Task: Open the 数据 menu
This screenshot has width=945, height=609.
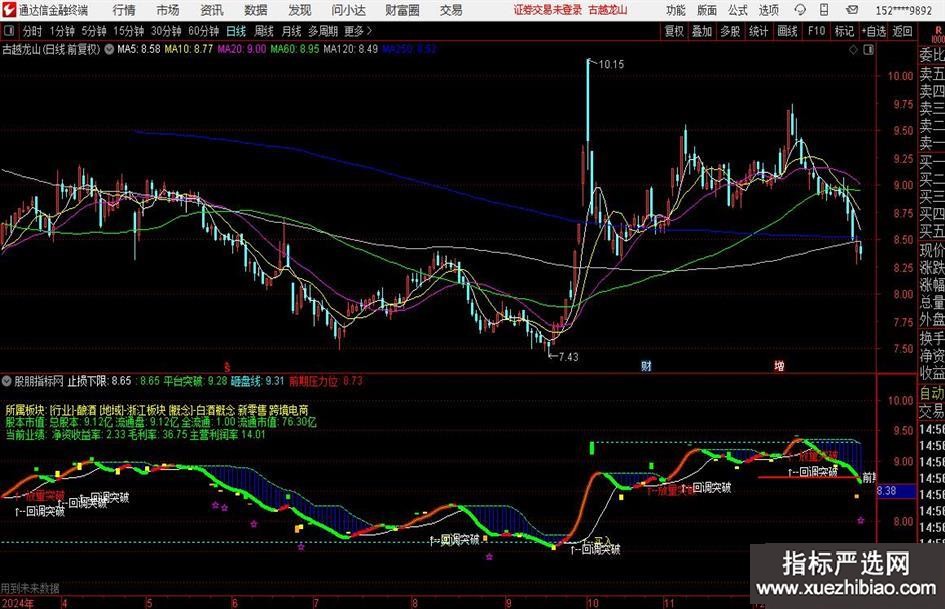Action: tap(256, 10)
